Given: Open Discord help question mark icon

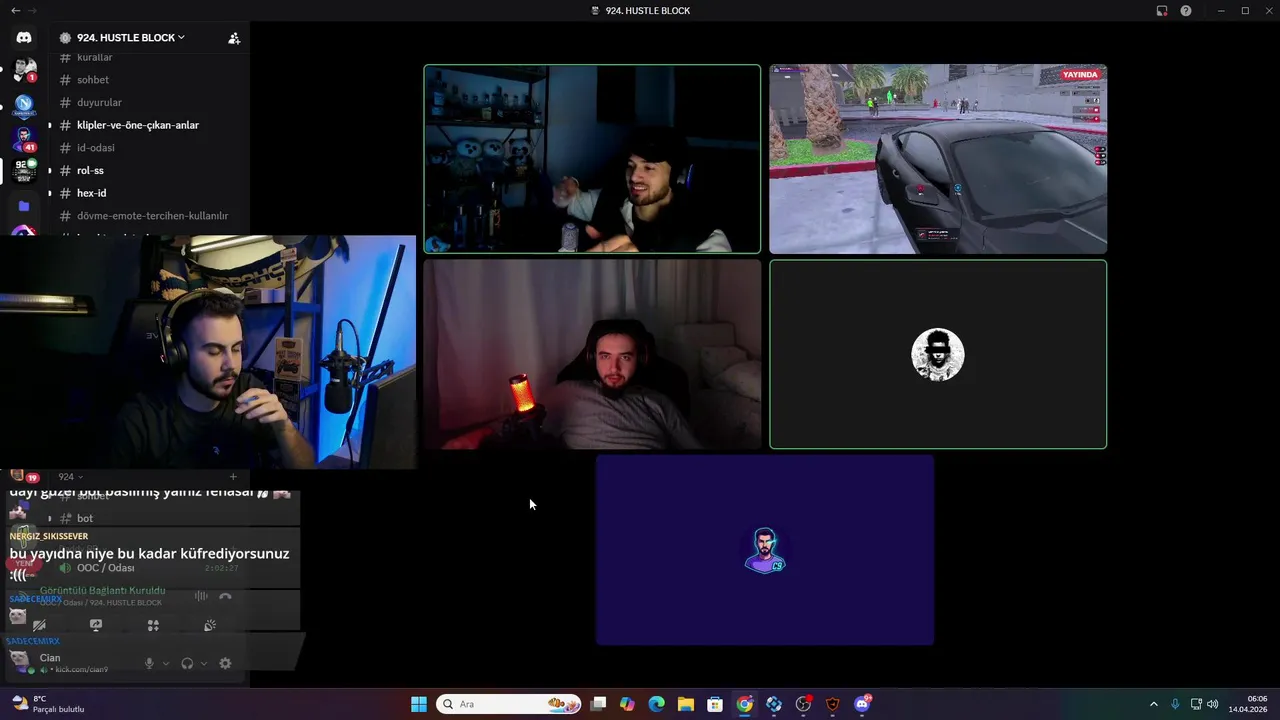Looking at the screenshot, I should pos(1186,10).
